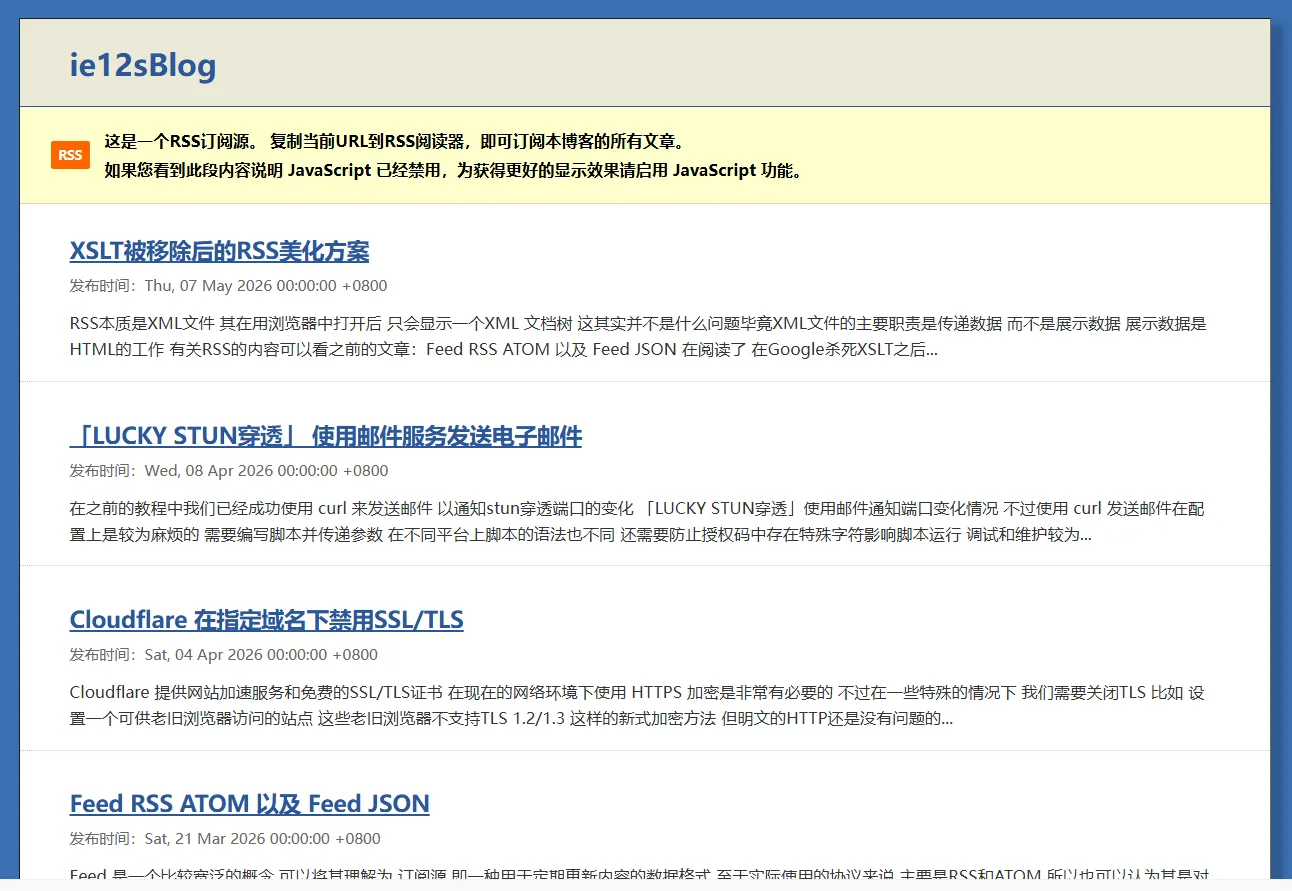Open the article XSLT被移除后的RSS美化方案
This screenshot has height=891, width=1292.
coord(219,251)
